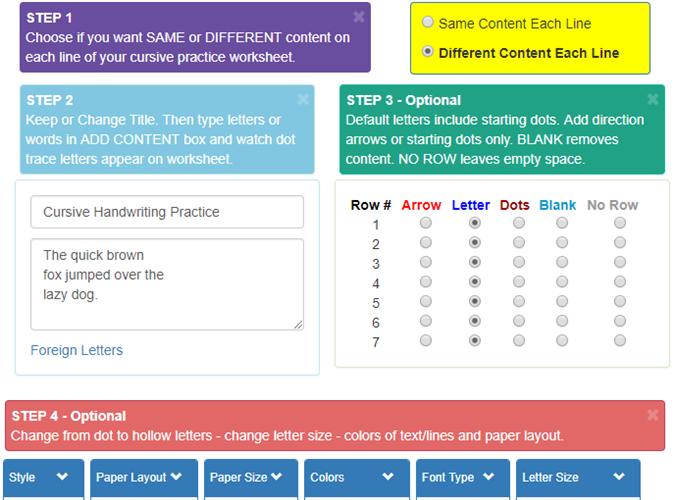Dismiss the STEP 2 info panel
This screenshot has height=500, width=675.
[x=303, y=99]
